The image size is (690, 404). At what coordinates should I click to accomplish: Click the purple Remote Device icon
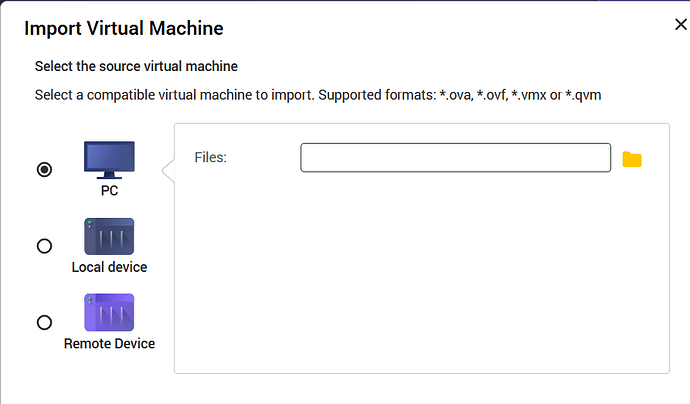pos(109,313)
